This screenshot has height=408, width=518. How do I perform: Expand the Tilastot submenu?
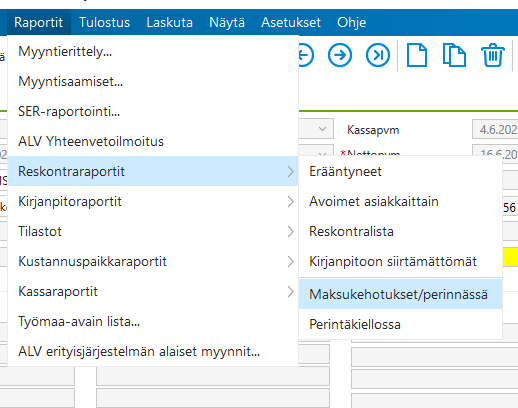(153, 231)
